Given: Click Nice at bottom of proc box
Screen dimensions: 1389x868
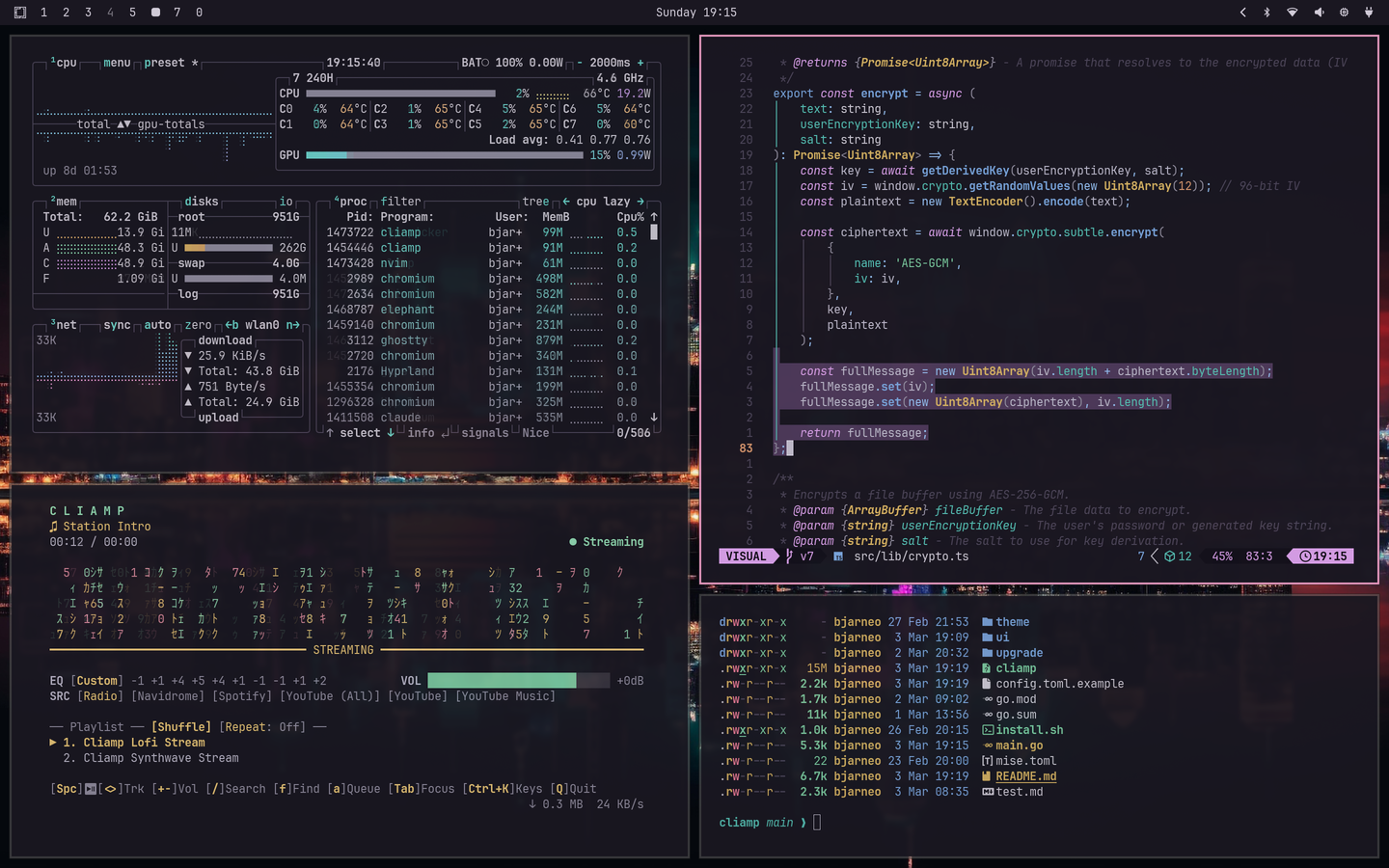Looking at the screenshot, I should [x=535, y=433].
